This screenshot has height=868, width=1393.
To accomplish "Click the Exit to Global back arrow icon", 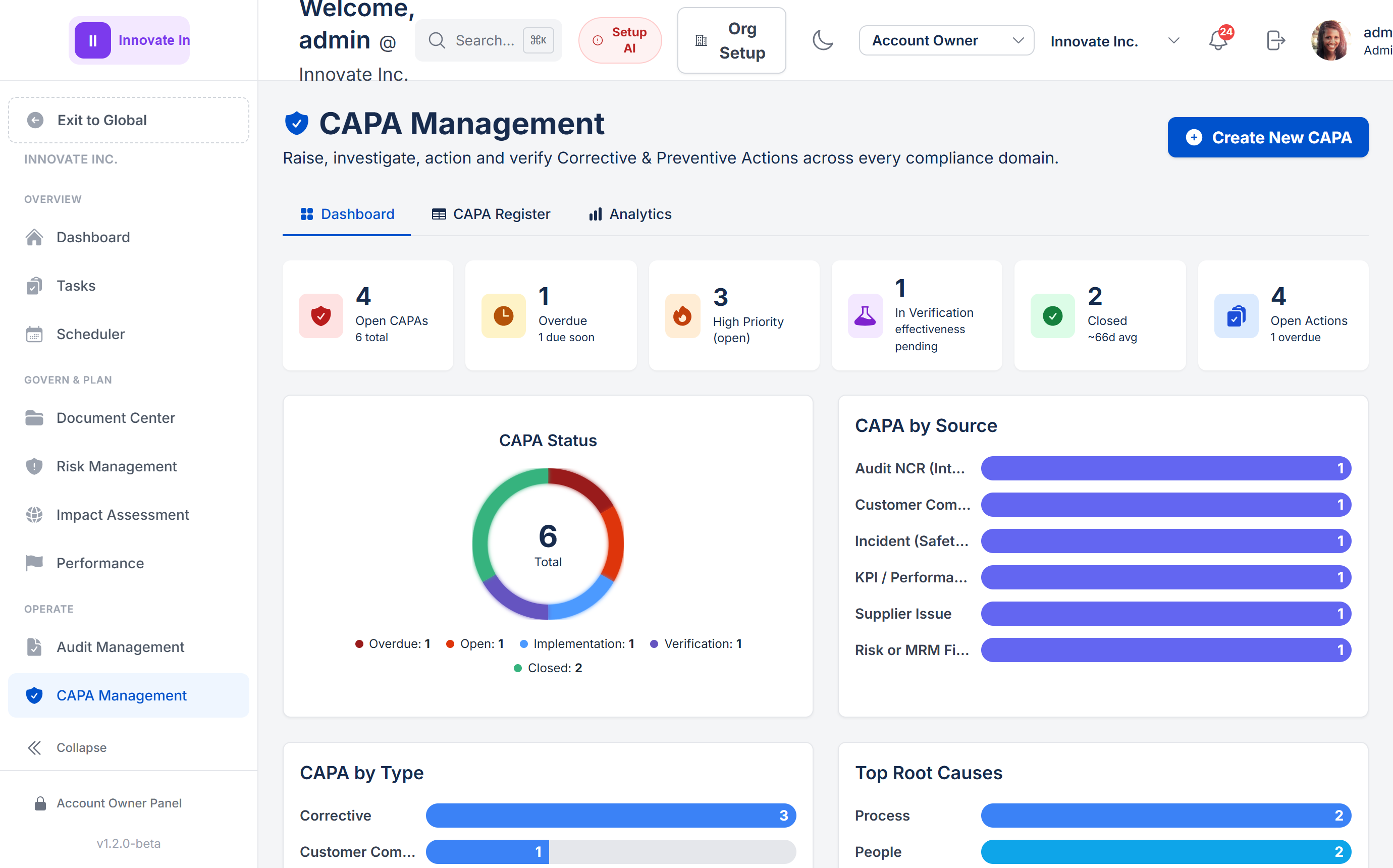I will click(x=36, y=120).
